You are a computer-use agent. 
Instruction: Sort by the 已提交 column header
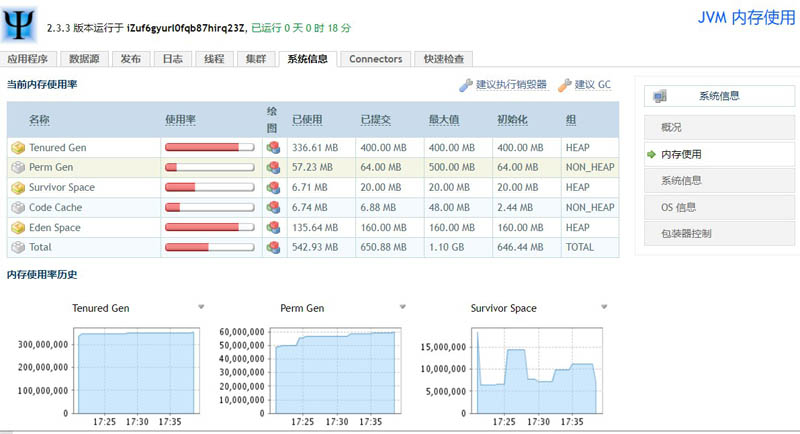[x=376, y=120]
